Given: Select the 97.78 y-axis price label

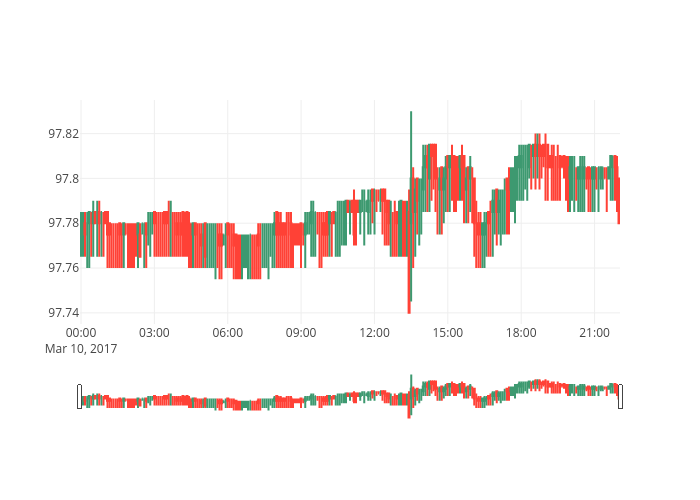Looking at the screenshot, I should [x=63, y=223].
